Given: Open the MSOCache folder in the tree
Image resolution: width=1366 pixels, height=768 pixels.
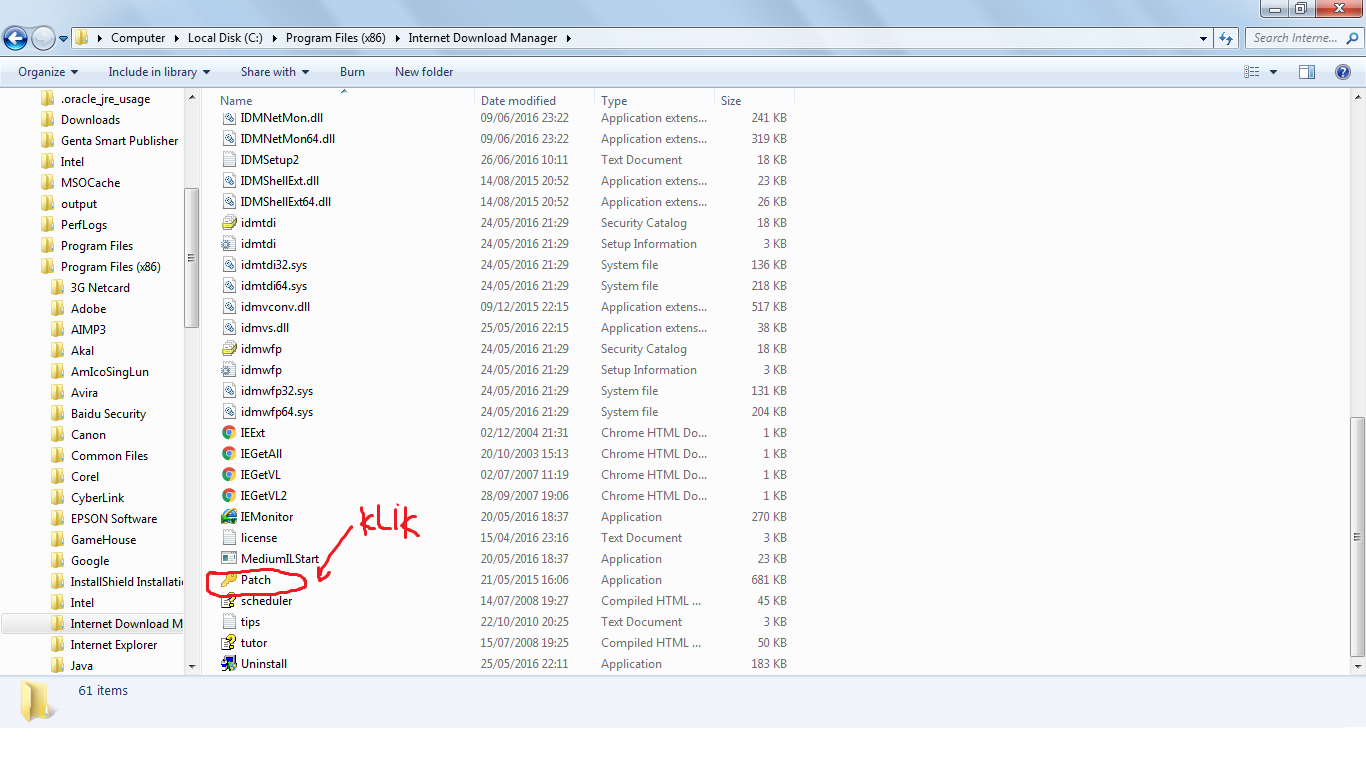Looking at the screenshot, I should click(x=90, y=183).
